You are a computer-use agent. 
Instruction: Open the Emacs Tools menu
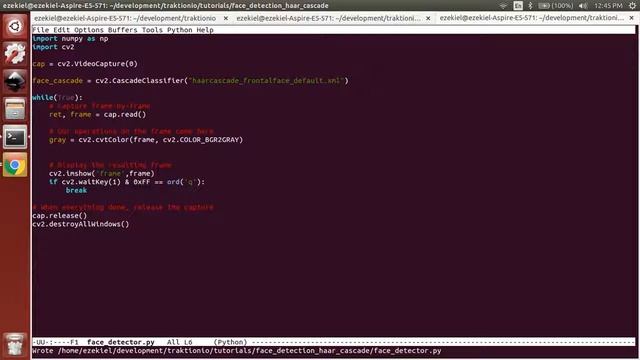152,30
